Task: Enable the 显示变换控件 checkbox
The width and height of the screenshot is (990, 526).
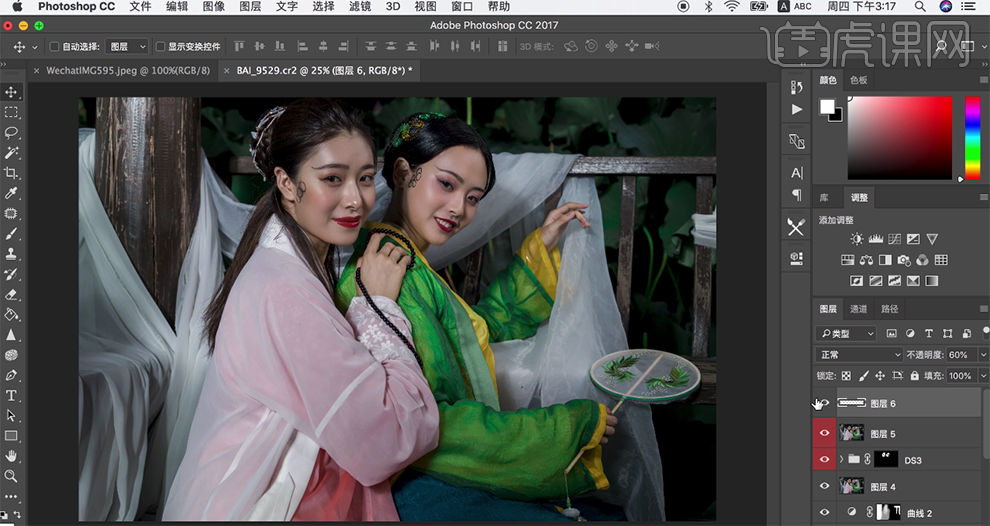Action: (x=160, y=47)
